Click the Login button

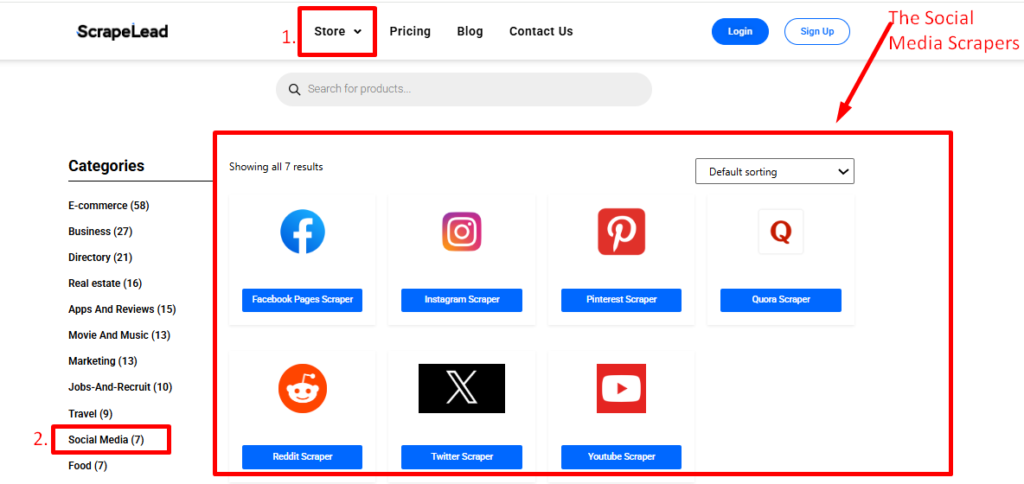pyautogui.click(x=740, y=31)
